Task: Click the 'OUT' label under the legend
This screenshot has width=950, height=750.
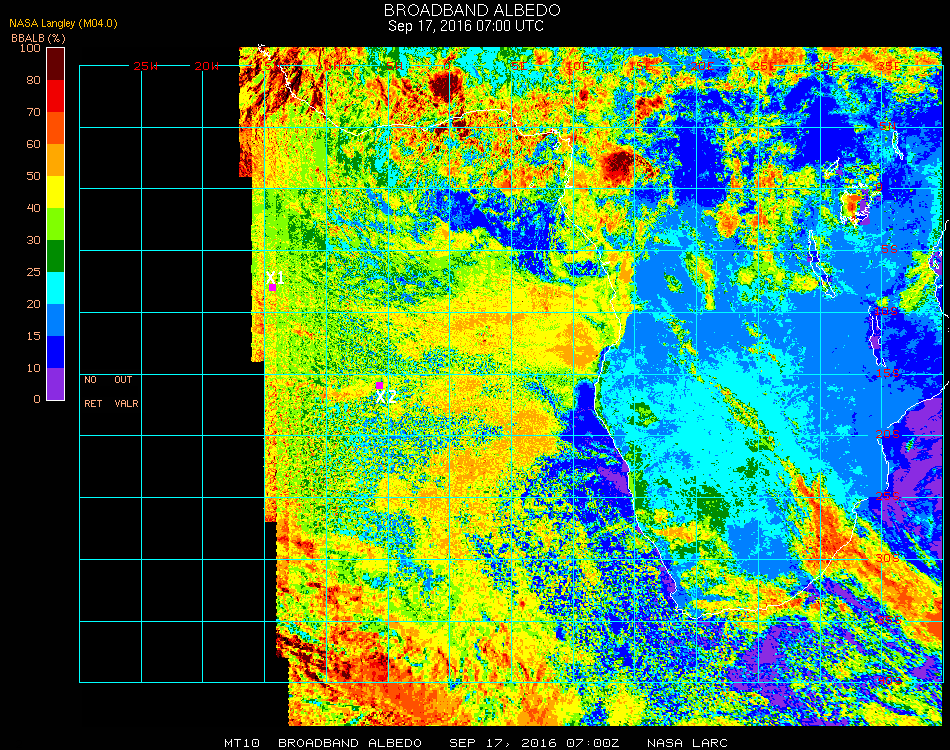Action: click(123, 380)
